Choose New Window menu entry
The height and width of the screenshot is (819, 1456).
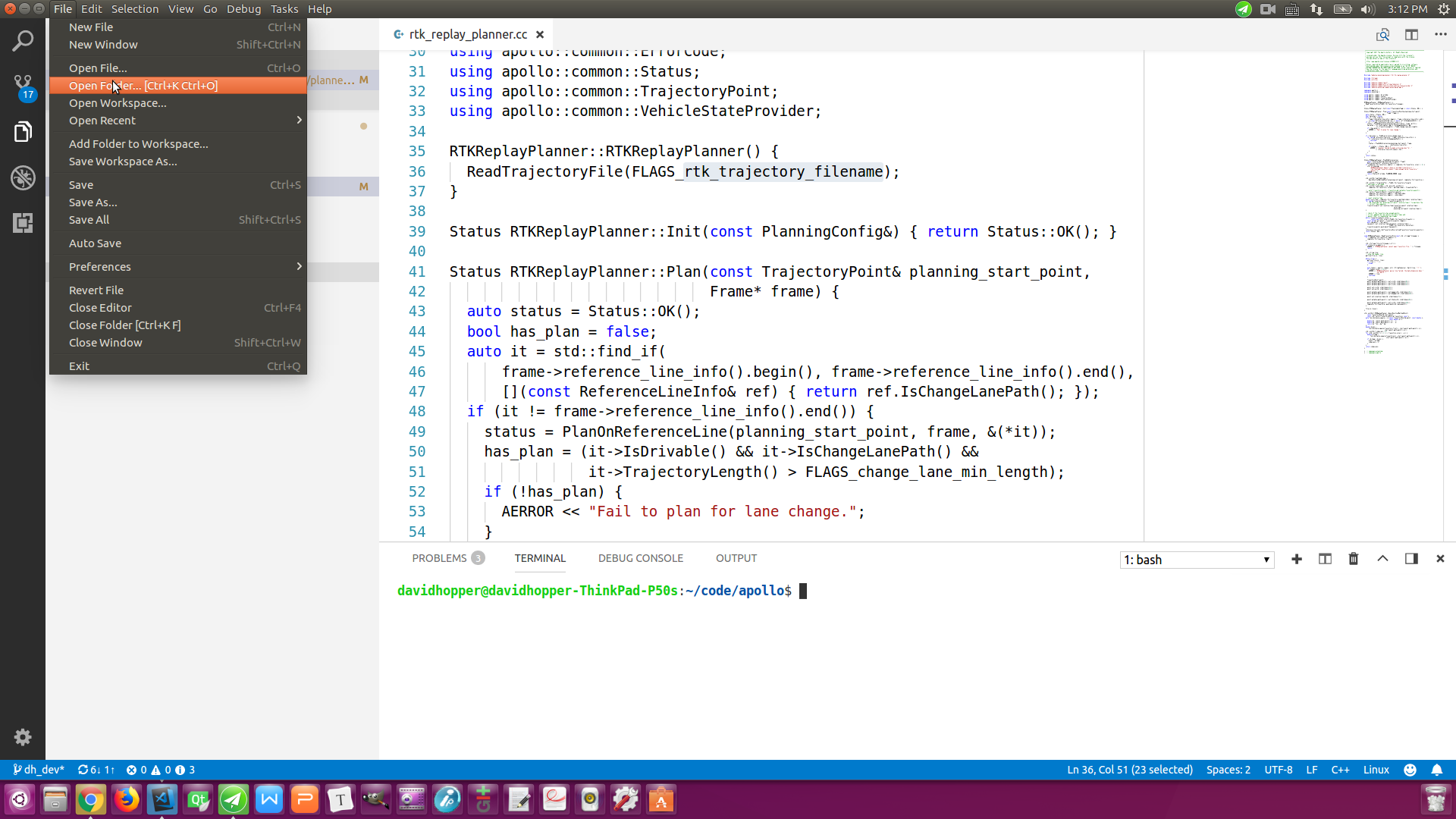click(x=178, y=45)
